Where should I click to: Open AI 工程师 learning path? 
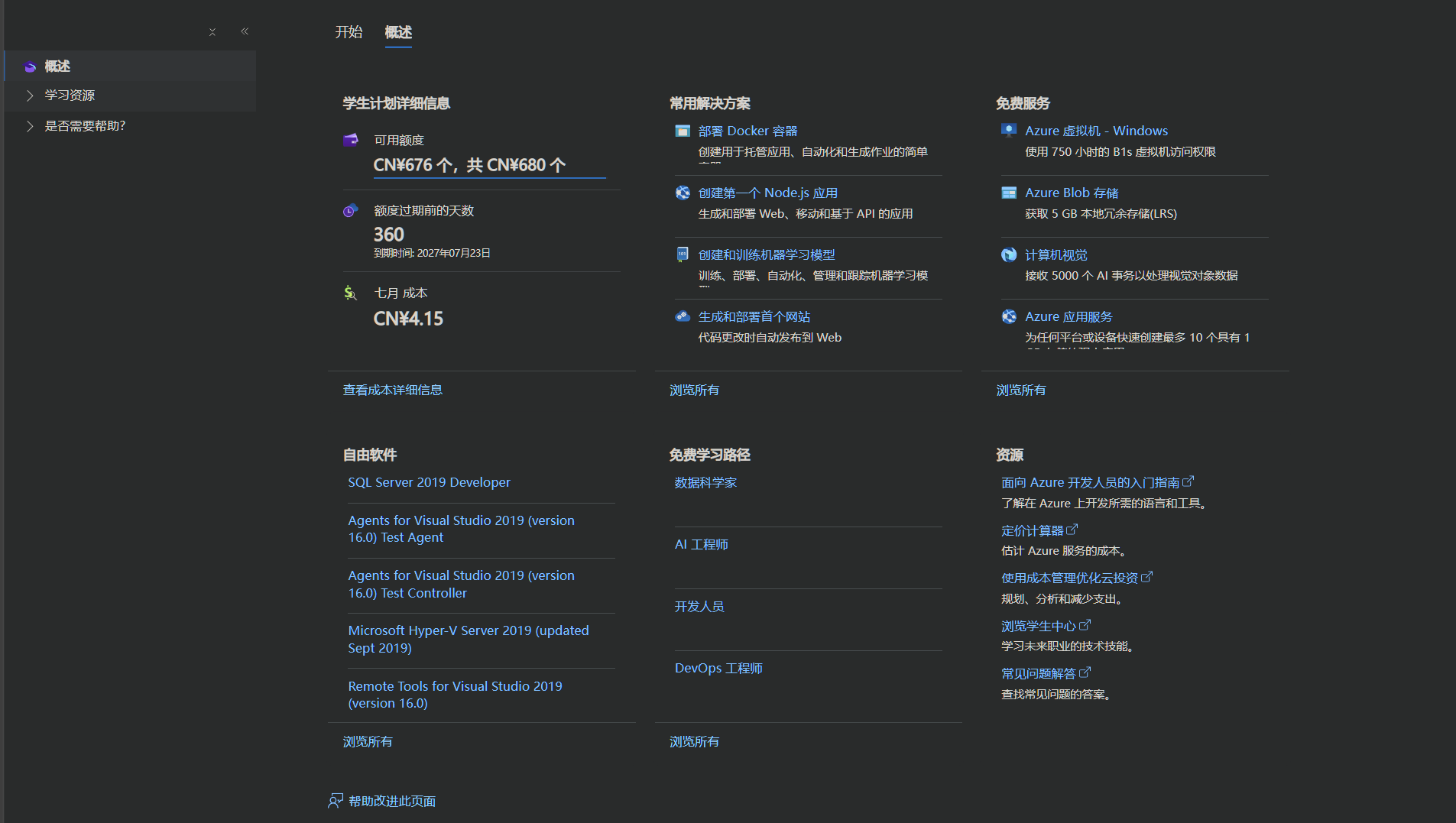coord(701,544)
